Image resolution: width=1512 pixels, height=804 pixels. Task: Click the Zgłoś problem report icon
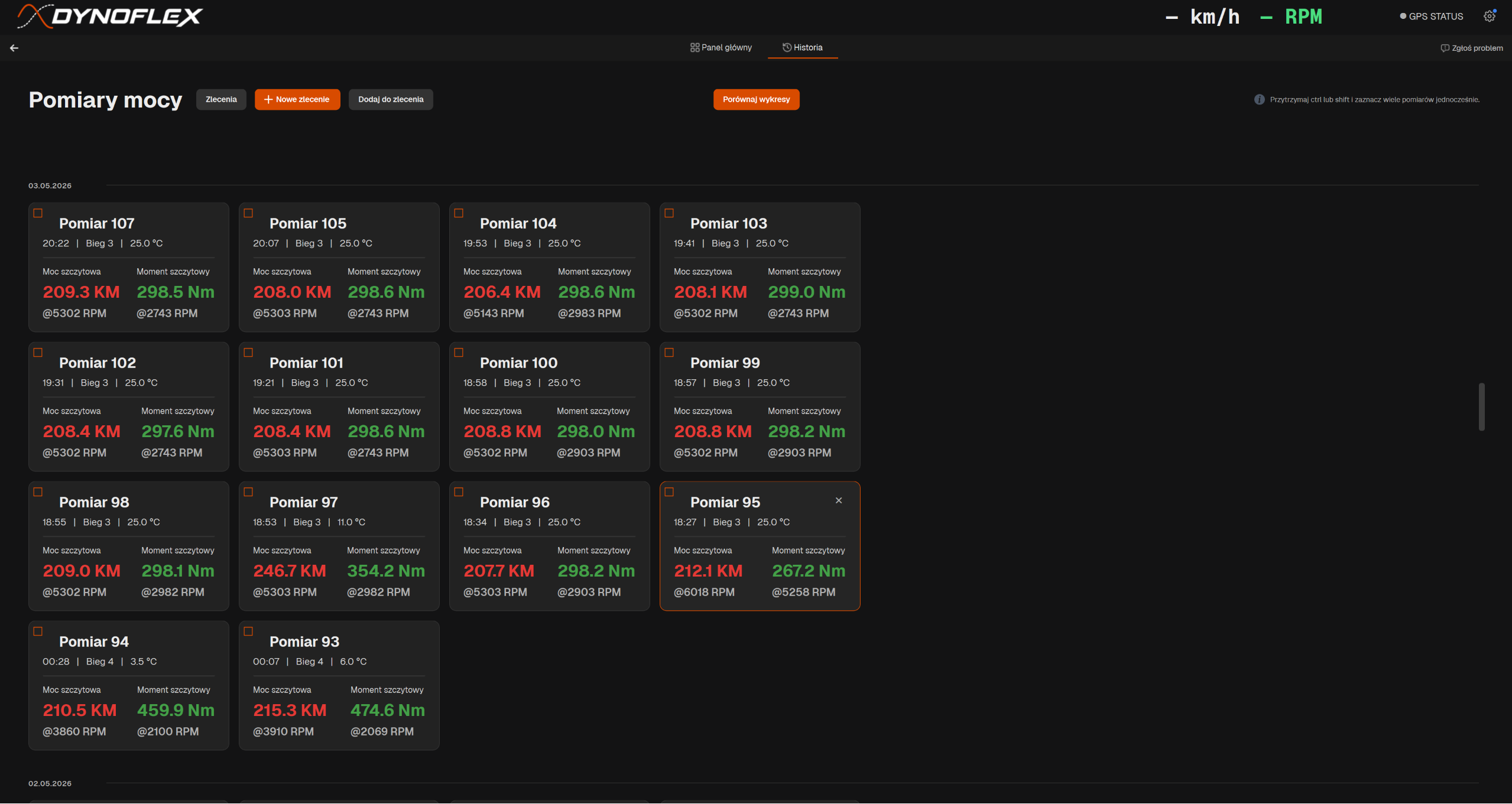point(1445,48)
